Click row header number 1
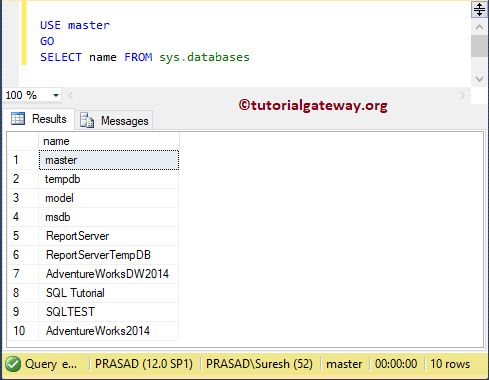The height and width of the screenshot is (380, 489). point(23,160)
